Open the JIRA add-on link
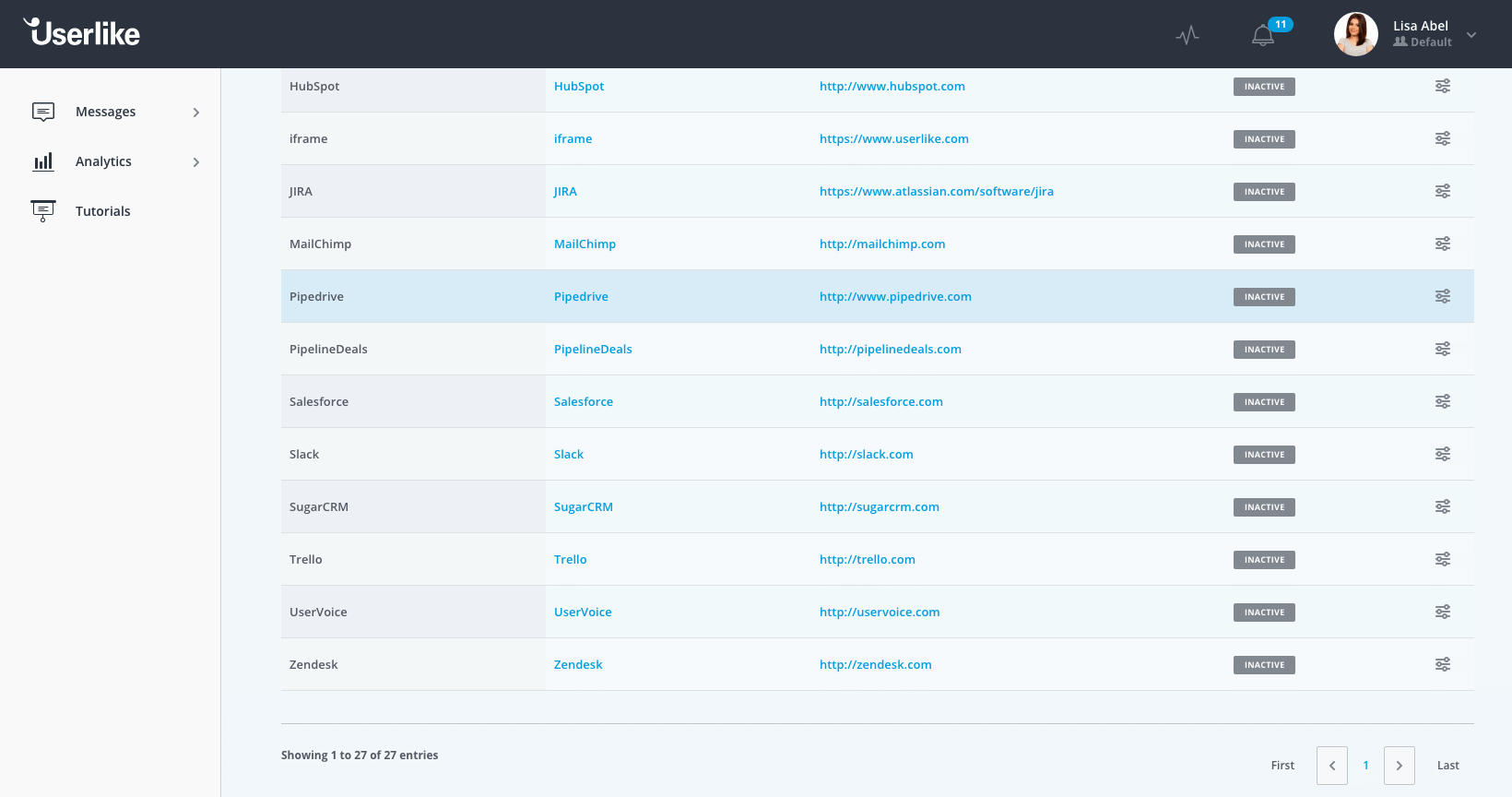 (x=565, y=191)
